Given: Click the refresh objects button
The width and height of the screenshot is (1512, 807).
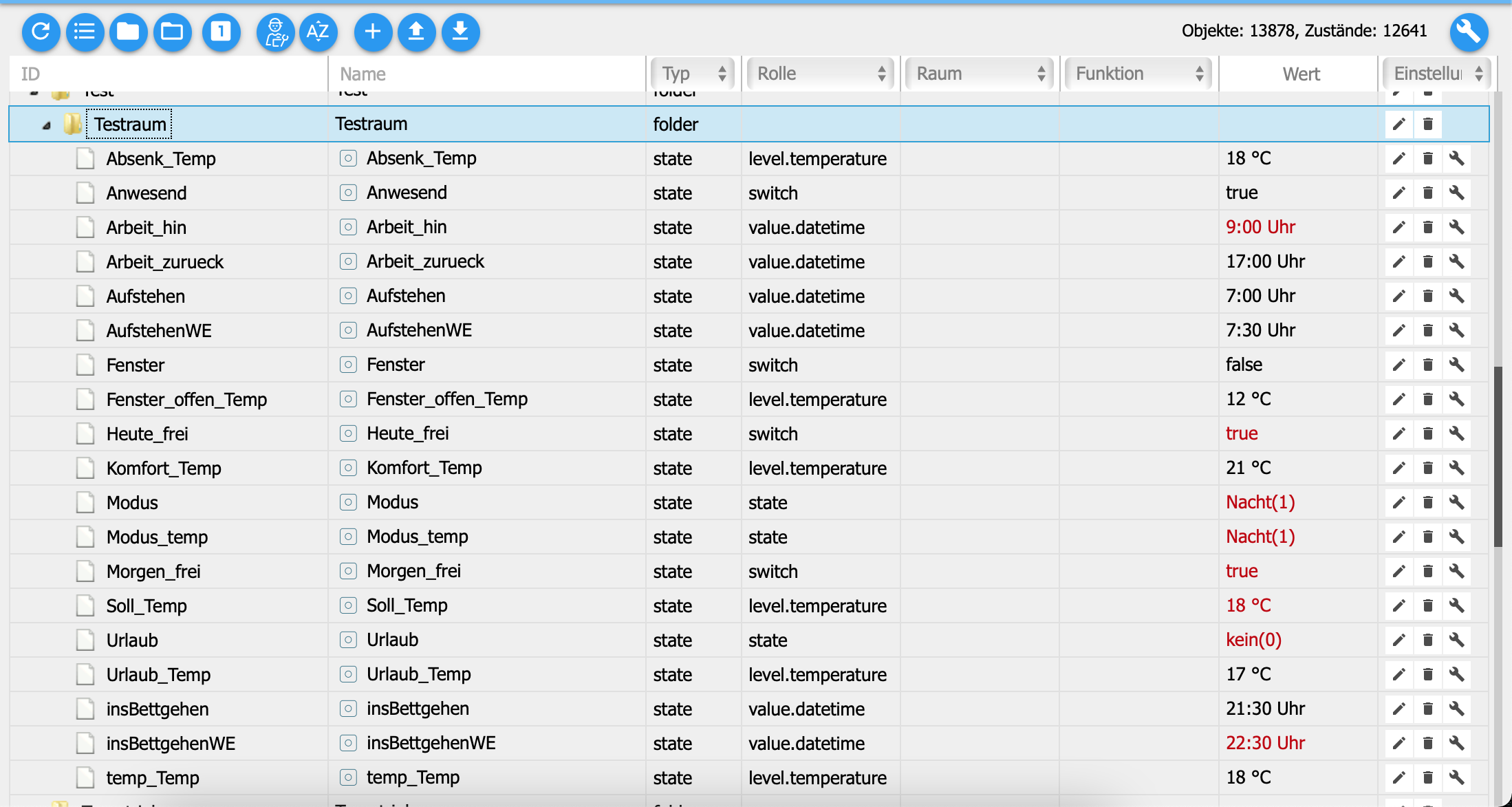Looking at the screenshot, I should [41, 32].
